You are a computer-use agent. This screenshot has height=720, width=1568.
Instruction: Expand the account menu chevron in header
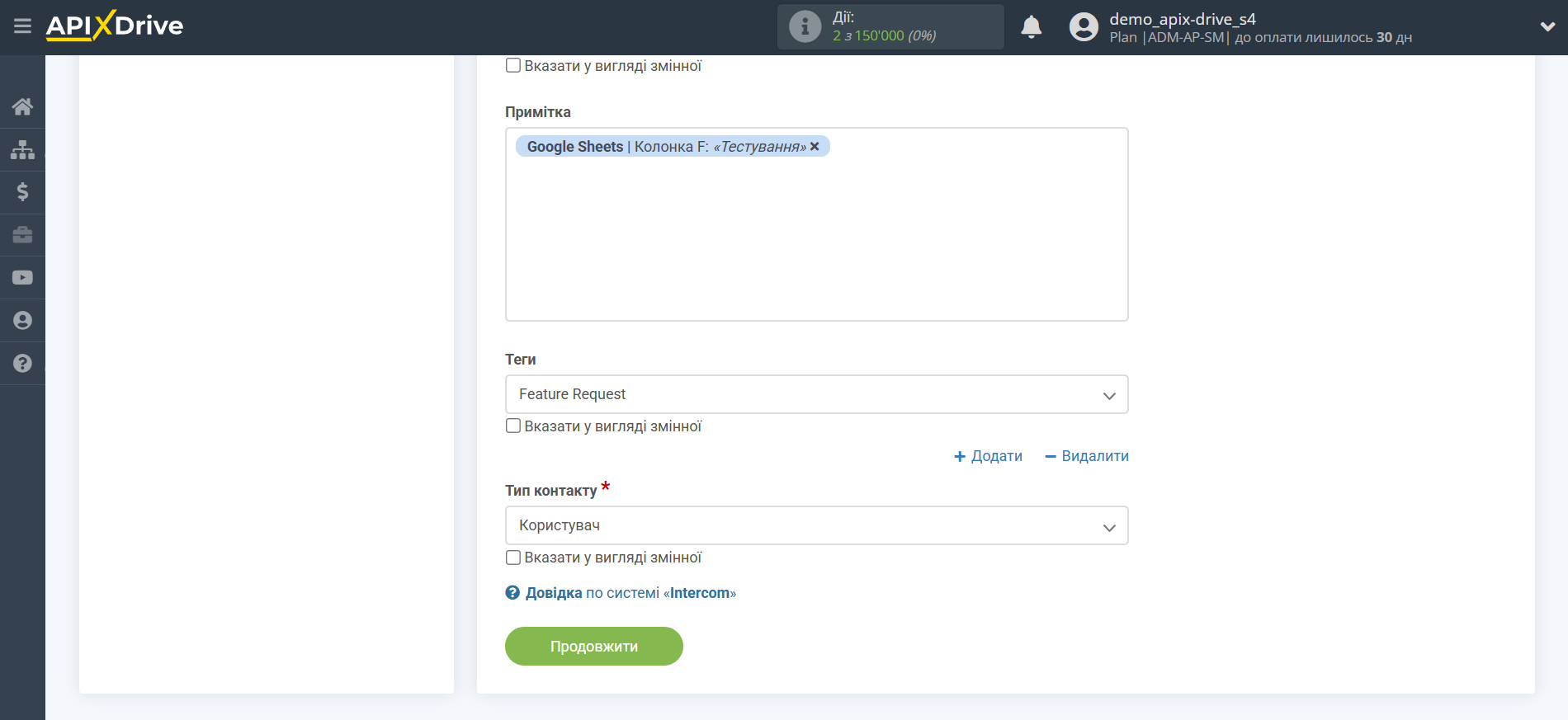(1547, 26)
